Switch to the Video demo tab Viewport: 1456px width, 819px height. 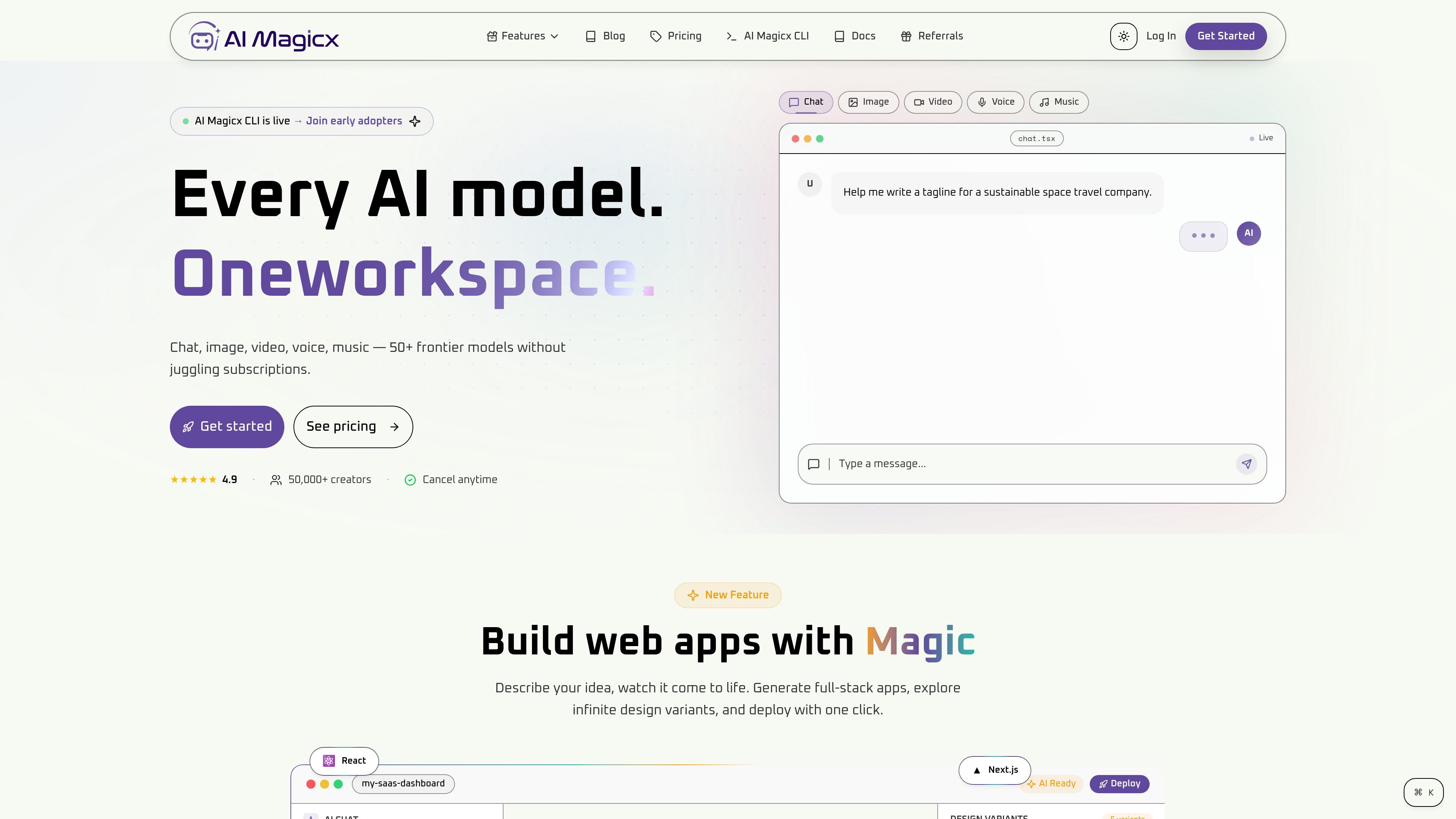[933, 102]
